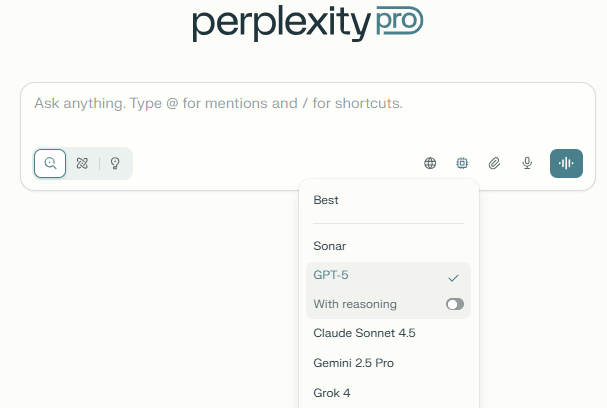Start dictation with microphone icon

click(527, 163)
